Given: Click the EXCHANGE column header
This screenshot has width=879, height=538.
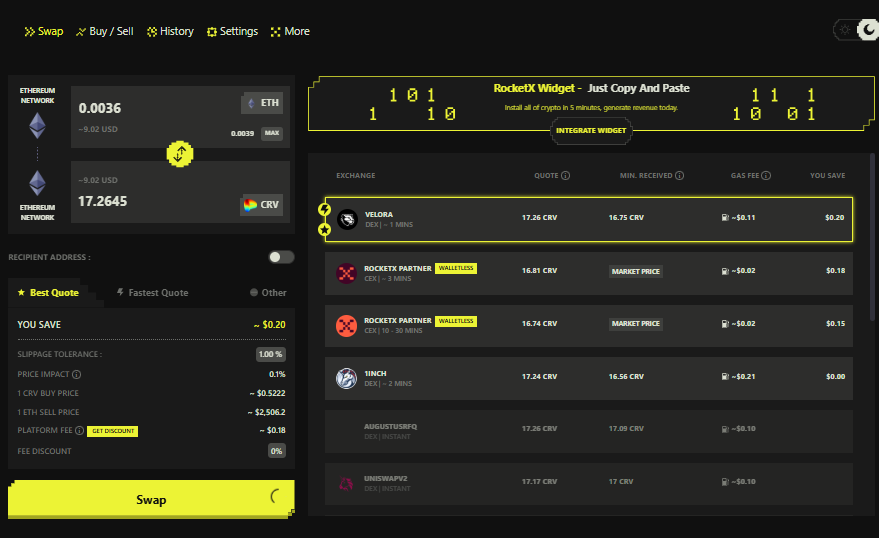Looking at the screenshot, I should (x=355, y=175).
